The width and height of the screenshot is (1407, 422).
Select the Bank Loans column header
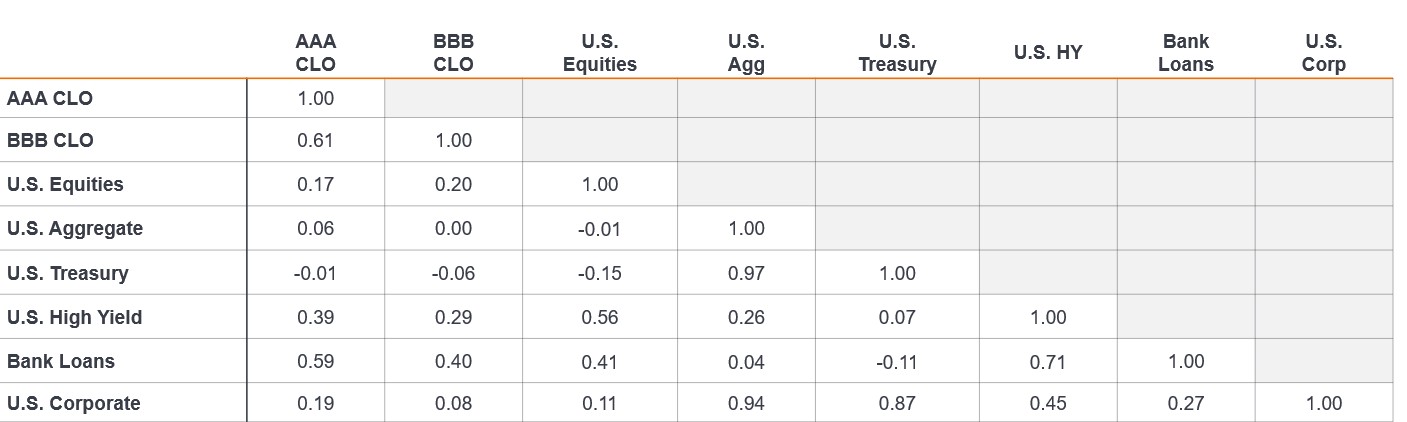click(1186, 53)
